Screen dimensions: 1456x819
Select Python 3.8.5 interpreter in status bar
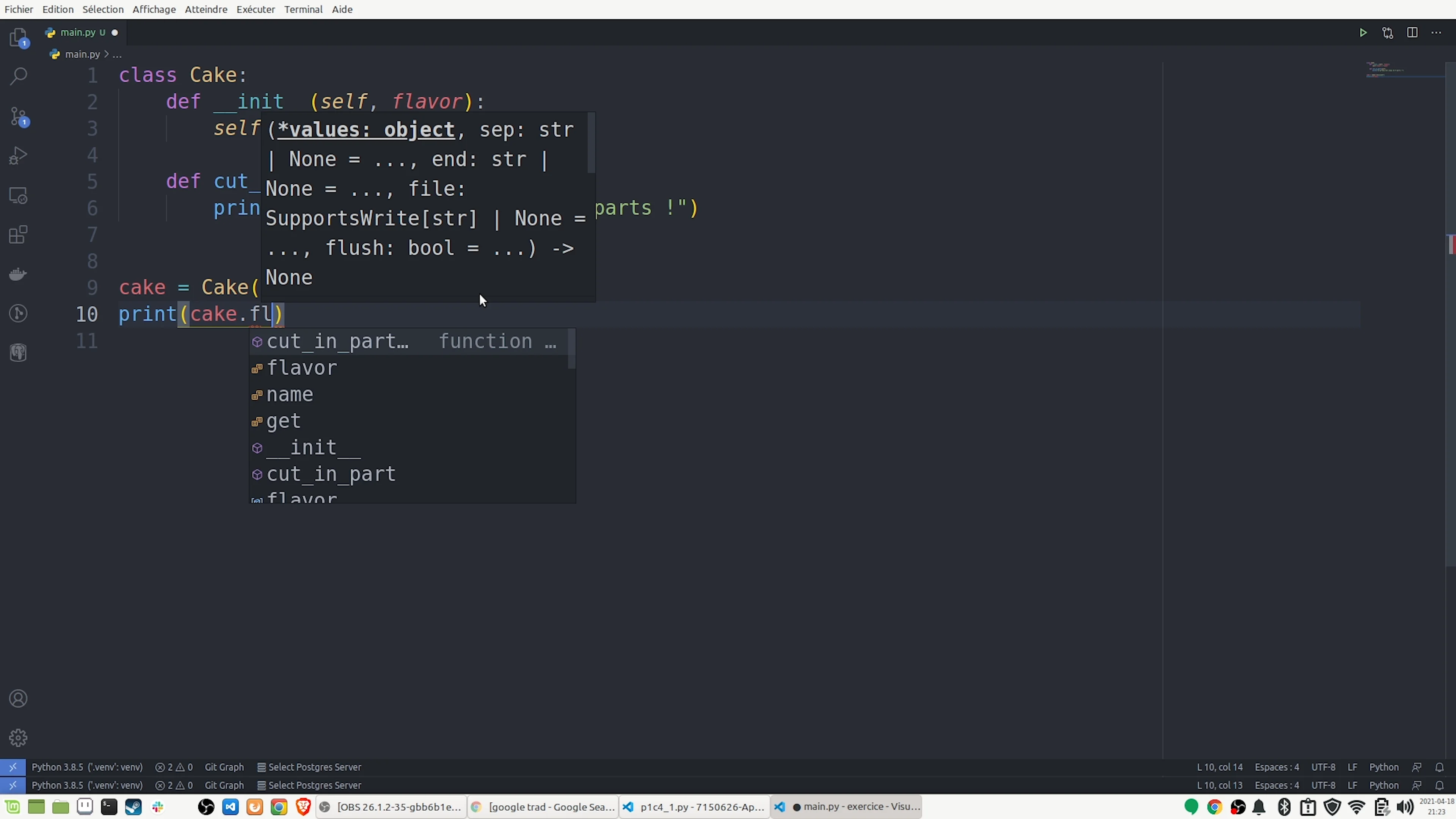click(87, 767)
